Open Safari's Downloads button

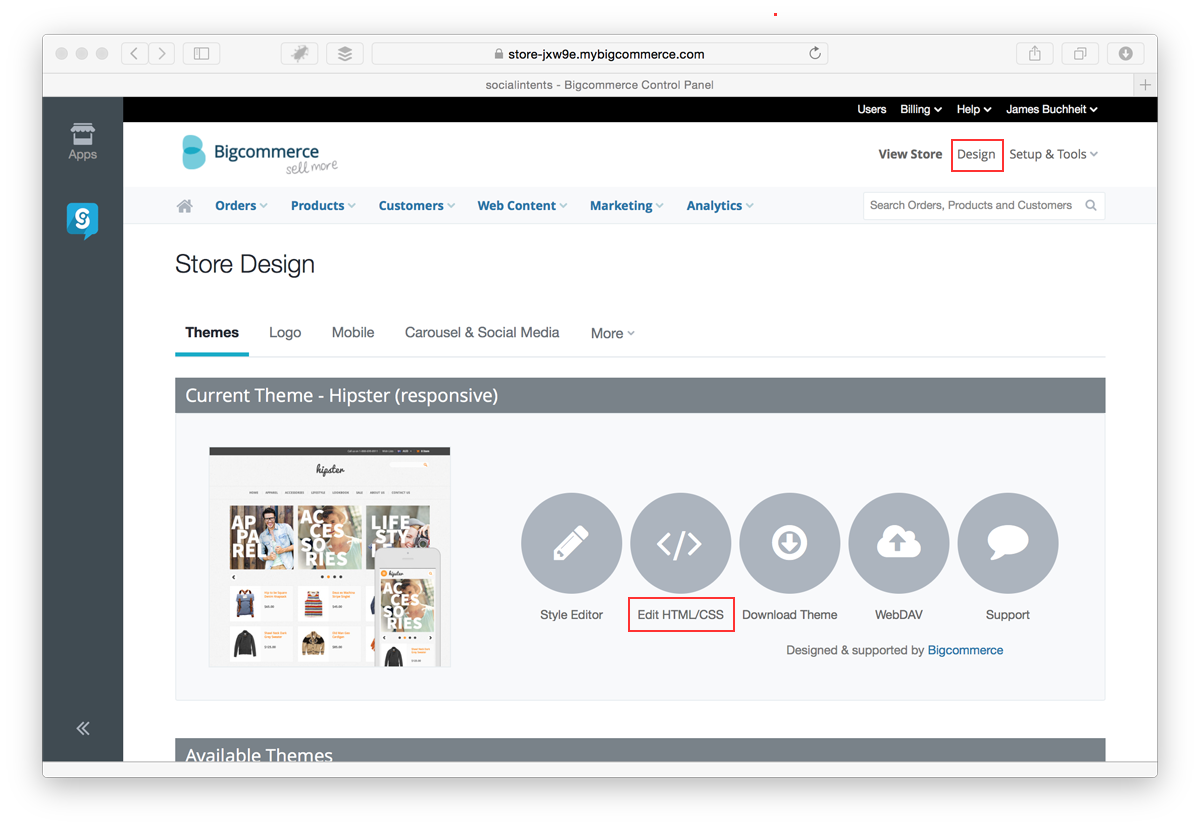[x=1125, y=53]
